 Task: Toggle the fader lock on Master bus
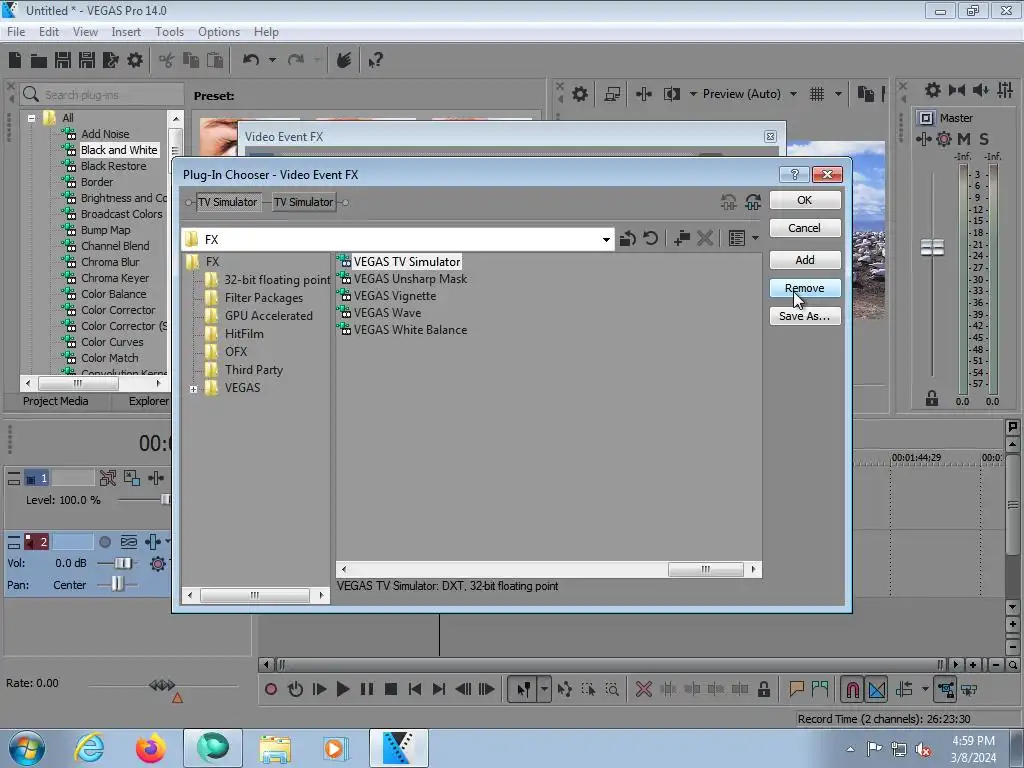point(932,398)
